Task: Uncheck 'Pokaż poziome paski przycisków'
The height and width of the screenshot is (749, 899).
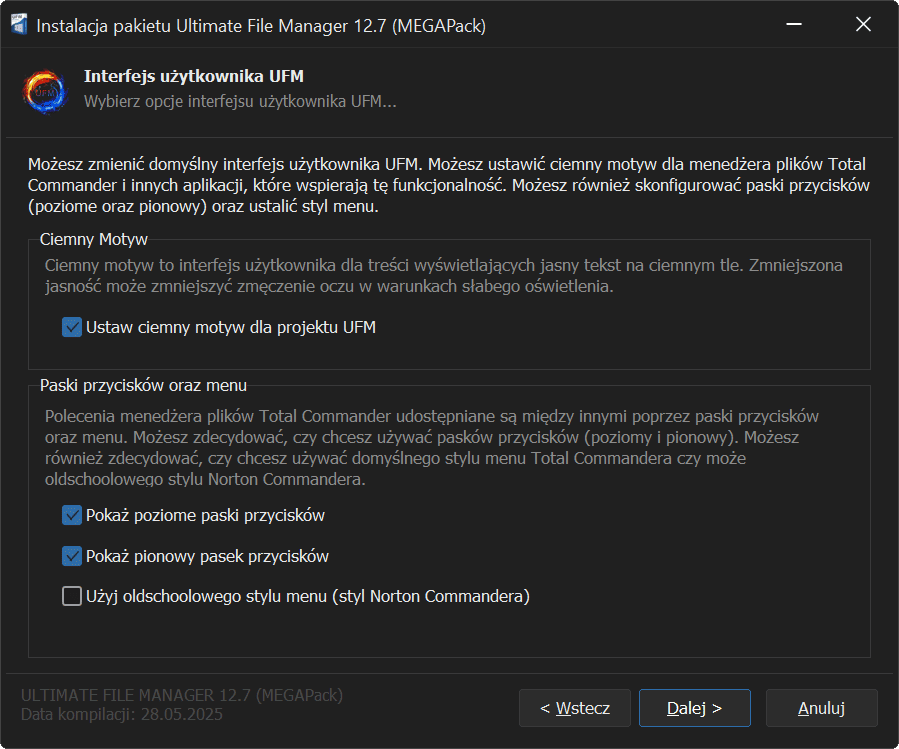Action: tap(72, 516)
